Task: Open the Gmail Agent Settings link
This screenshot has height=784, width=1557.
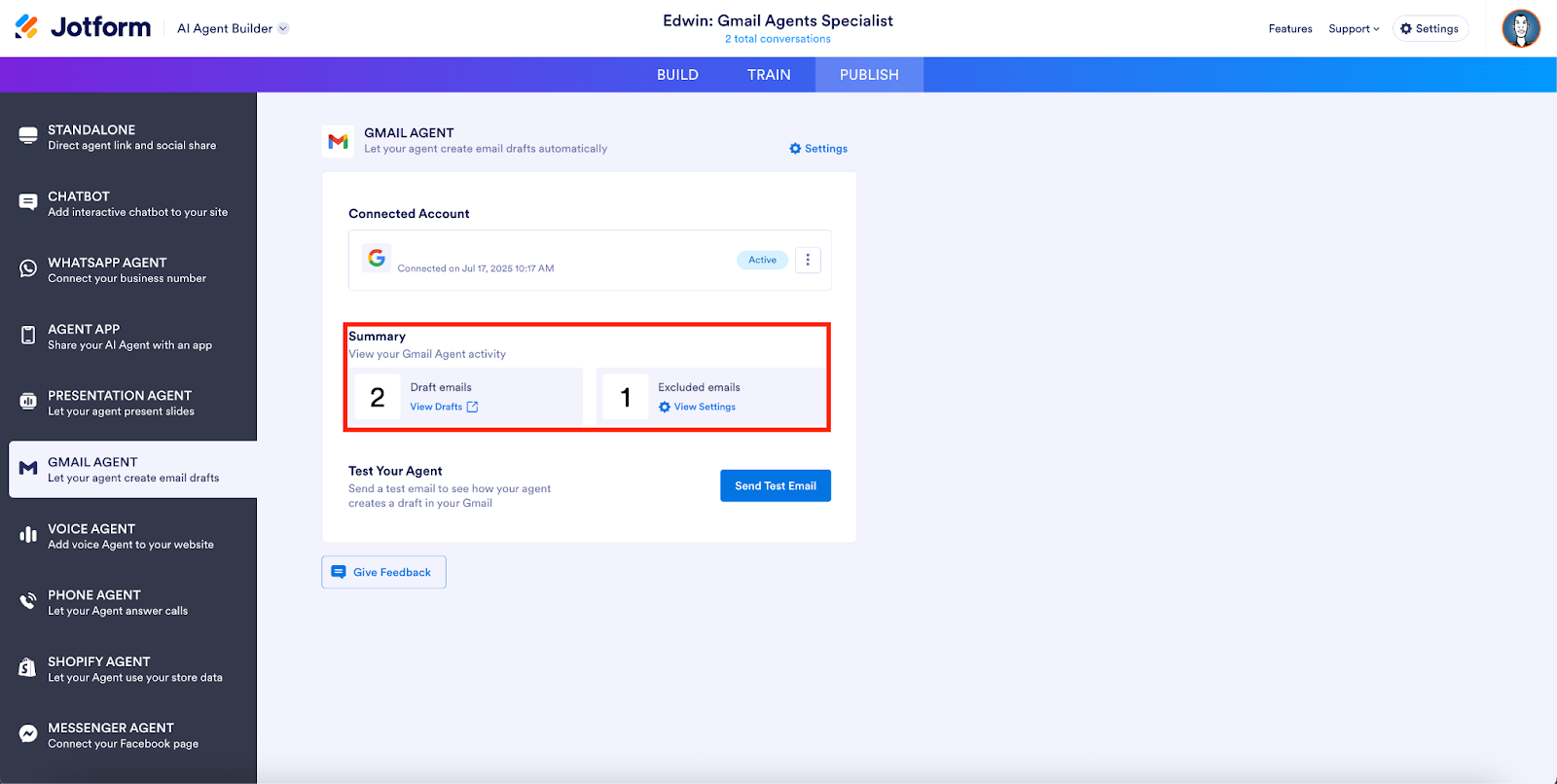Action: pyautogui.click(x=818, y=149)
